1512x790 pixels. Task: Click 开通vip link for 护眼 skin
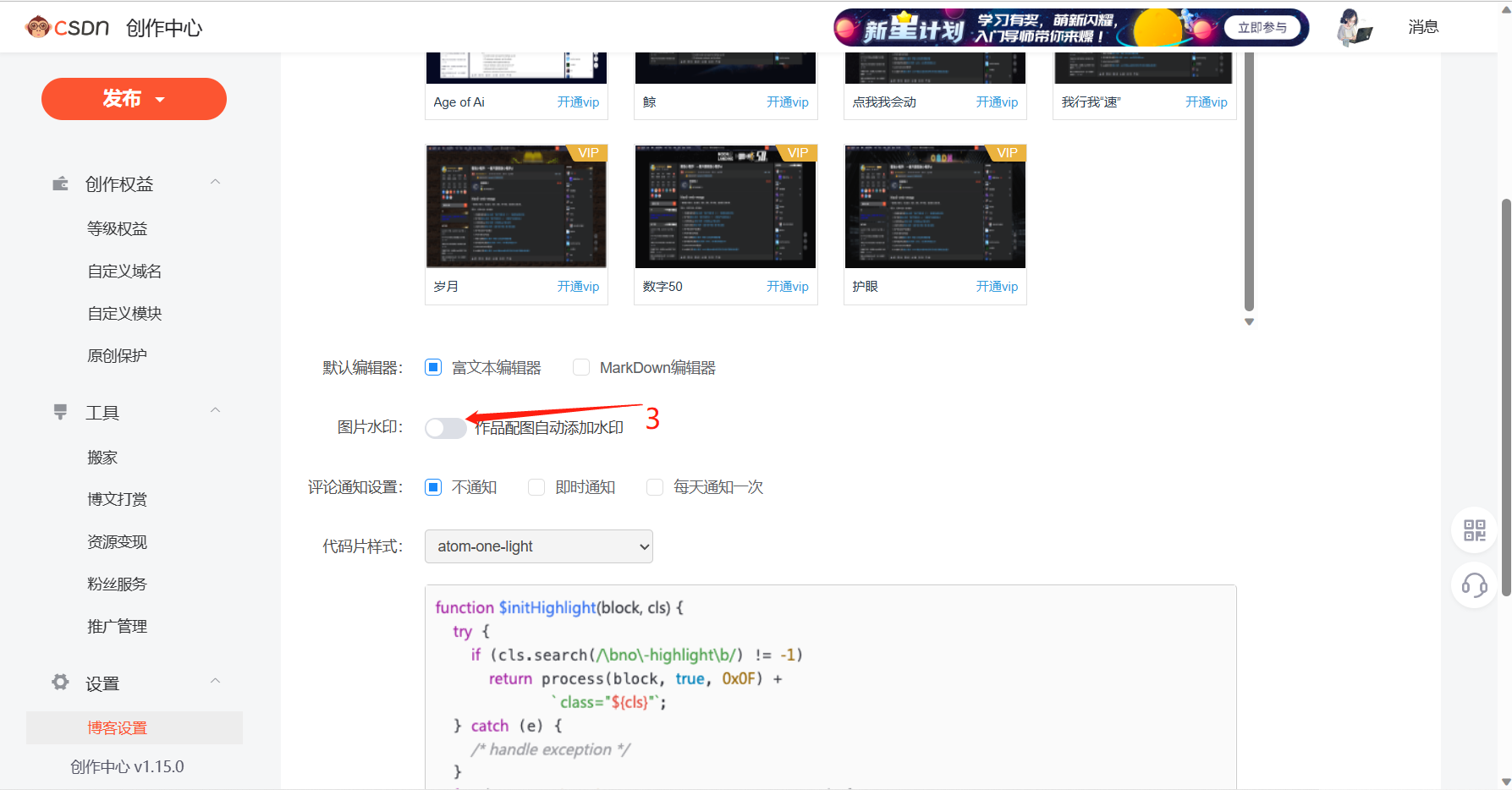(997, 287)
